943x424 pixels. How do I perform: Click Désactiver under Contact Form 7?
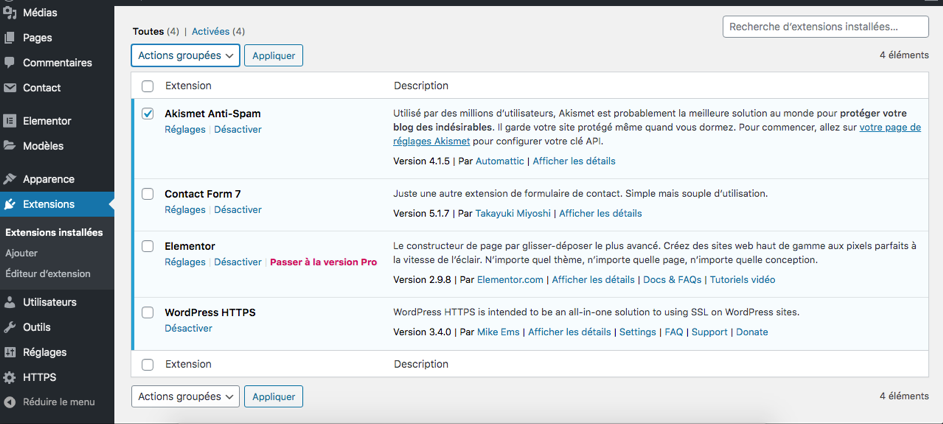pyautogui.click(x=238, y=210)
